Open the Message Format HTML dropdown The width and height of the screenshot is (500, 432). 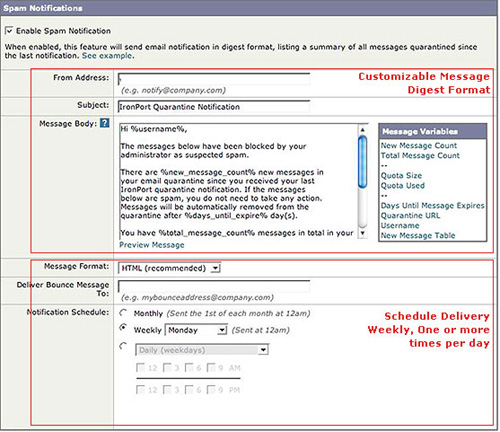click(169, 268)
